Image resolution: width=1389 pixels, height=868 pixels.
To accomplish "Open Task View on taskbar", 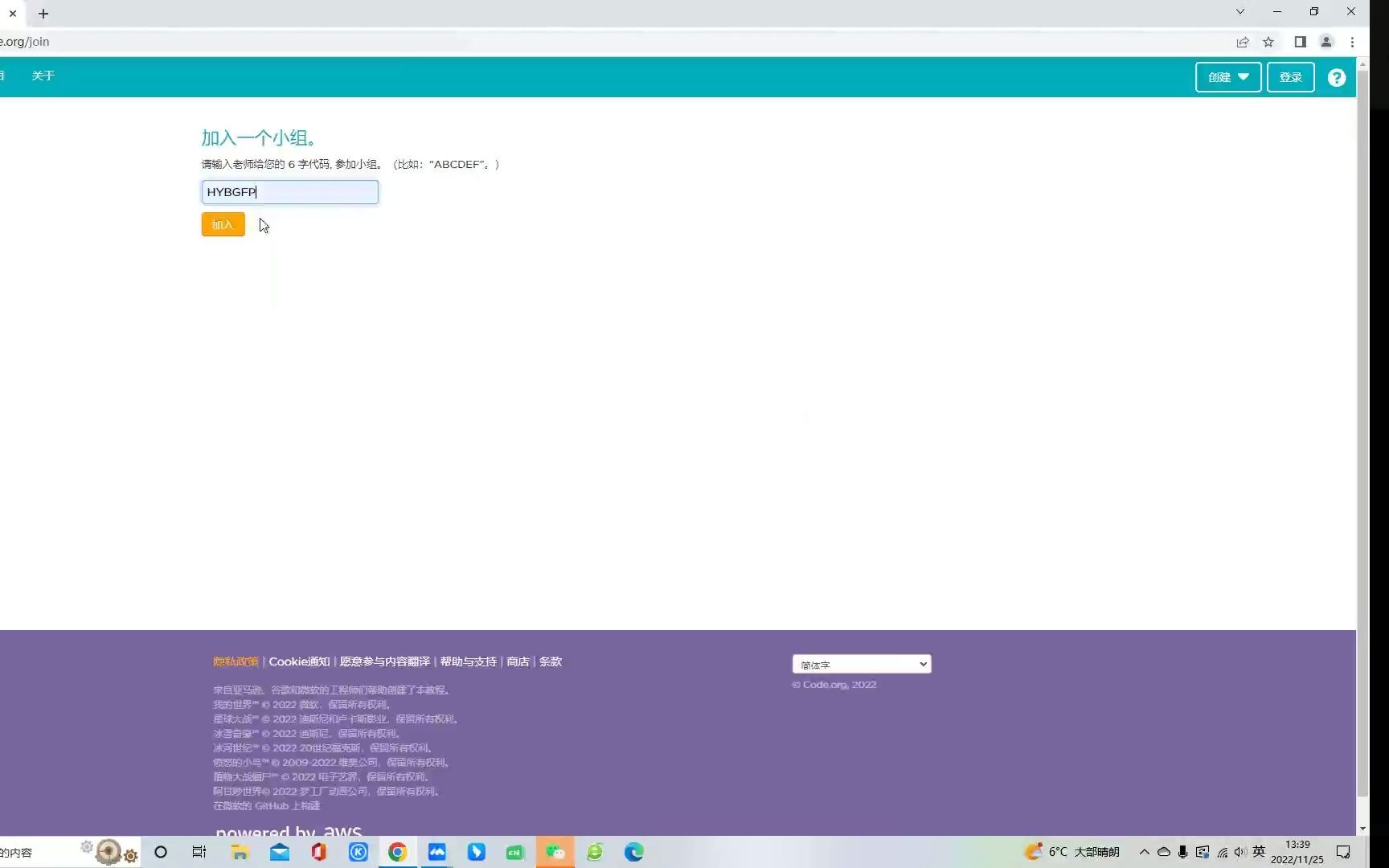I will pyautogui.click(x=199, y=852).
